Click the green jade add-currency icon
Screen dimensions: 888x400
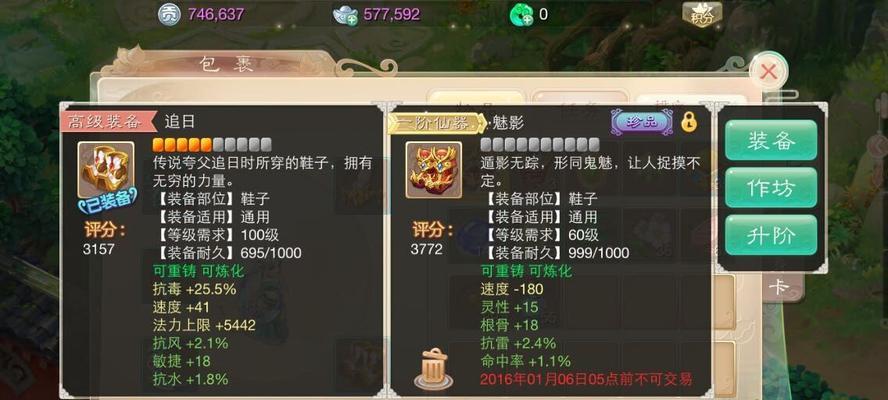(522, 15)
